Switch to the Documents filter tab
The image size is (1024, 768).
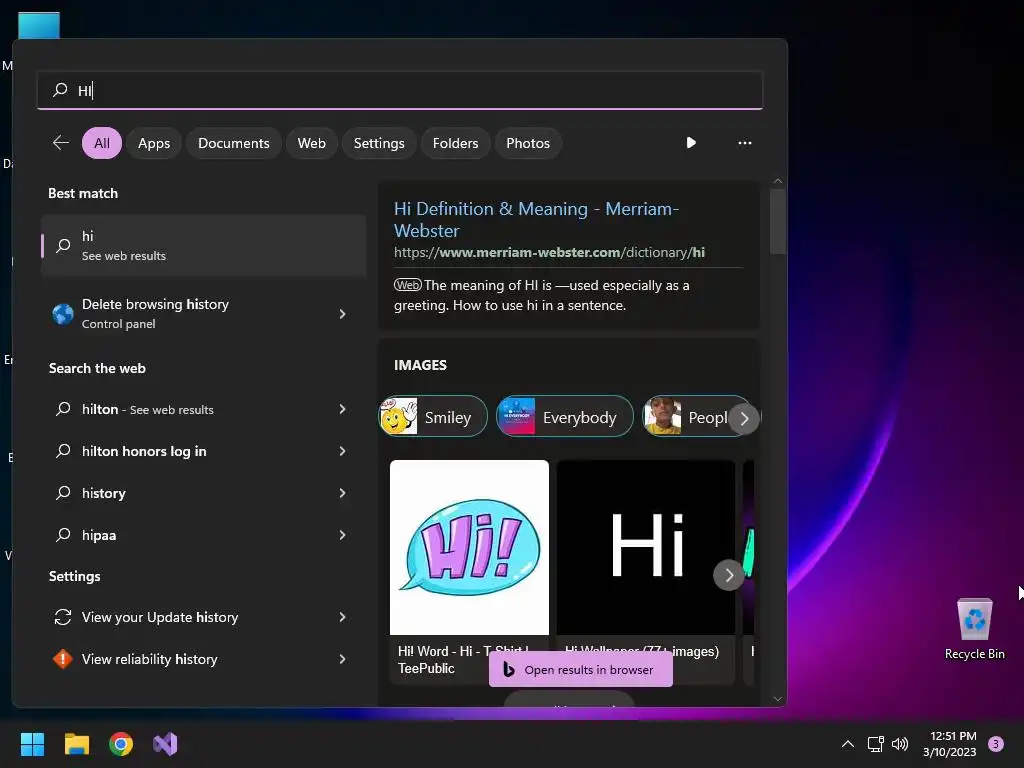click(x=234, y=143)
